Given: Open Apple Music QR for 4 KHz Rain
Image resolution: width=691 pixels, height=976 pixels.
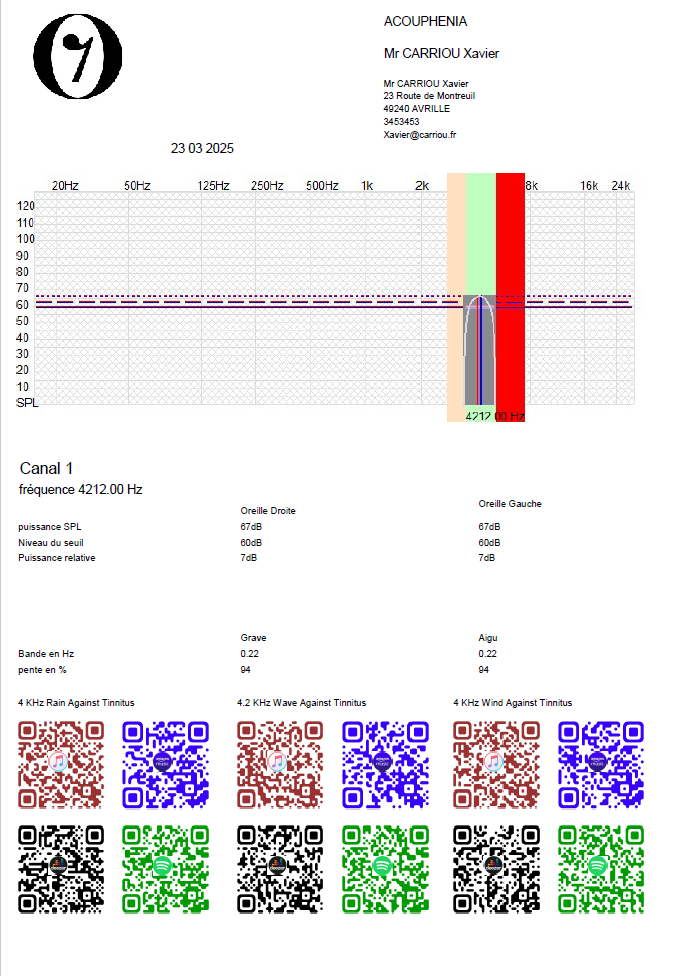Looking at the screenshot, I should pos(60,764).
